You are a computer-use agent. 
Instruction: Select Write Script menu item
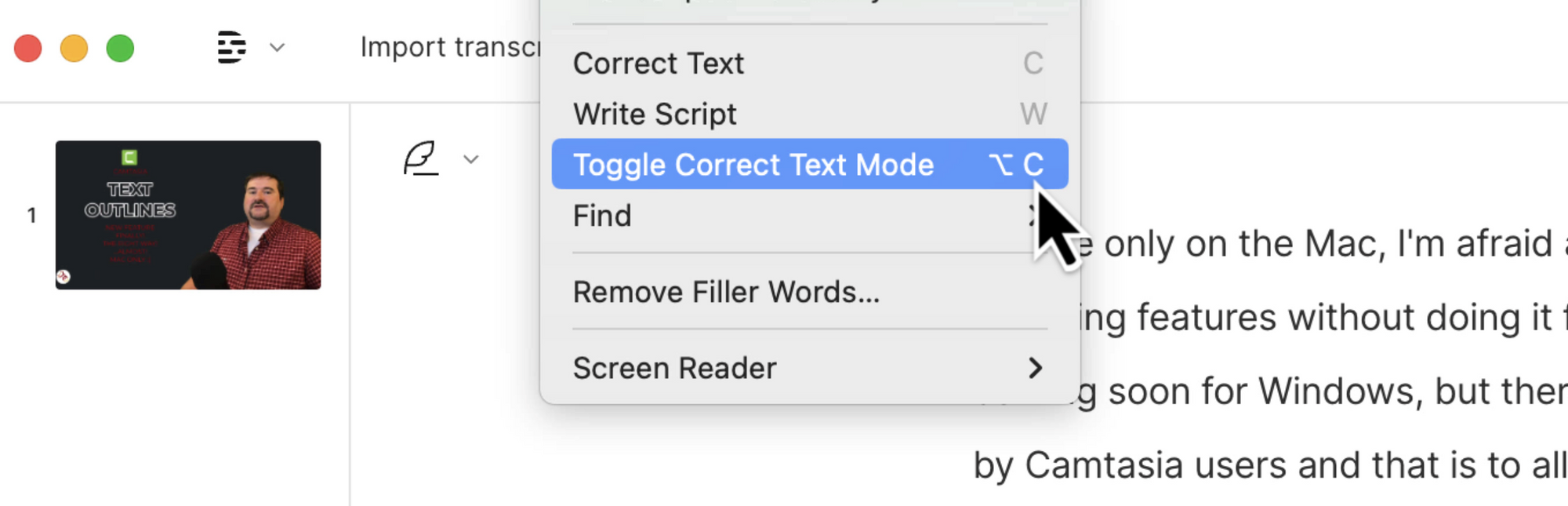tap(655, 115)
